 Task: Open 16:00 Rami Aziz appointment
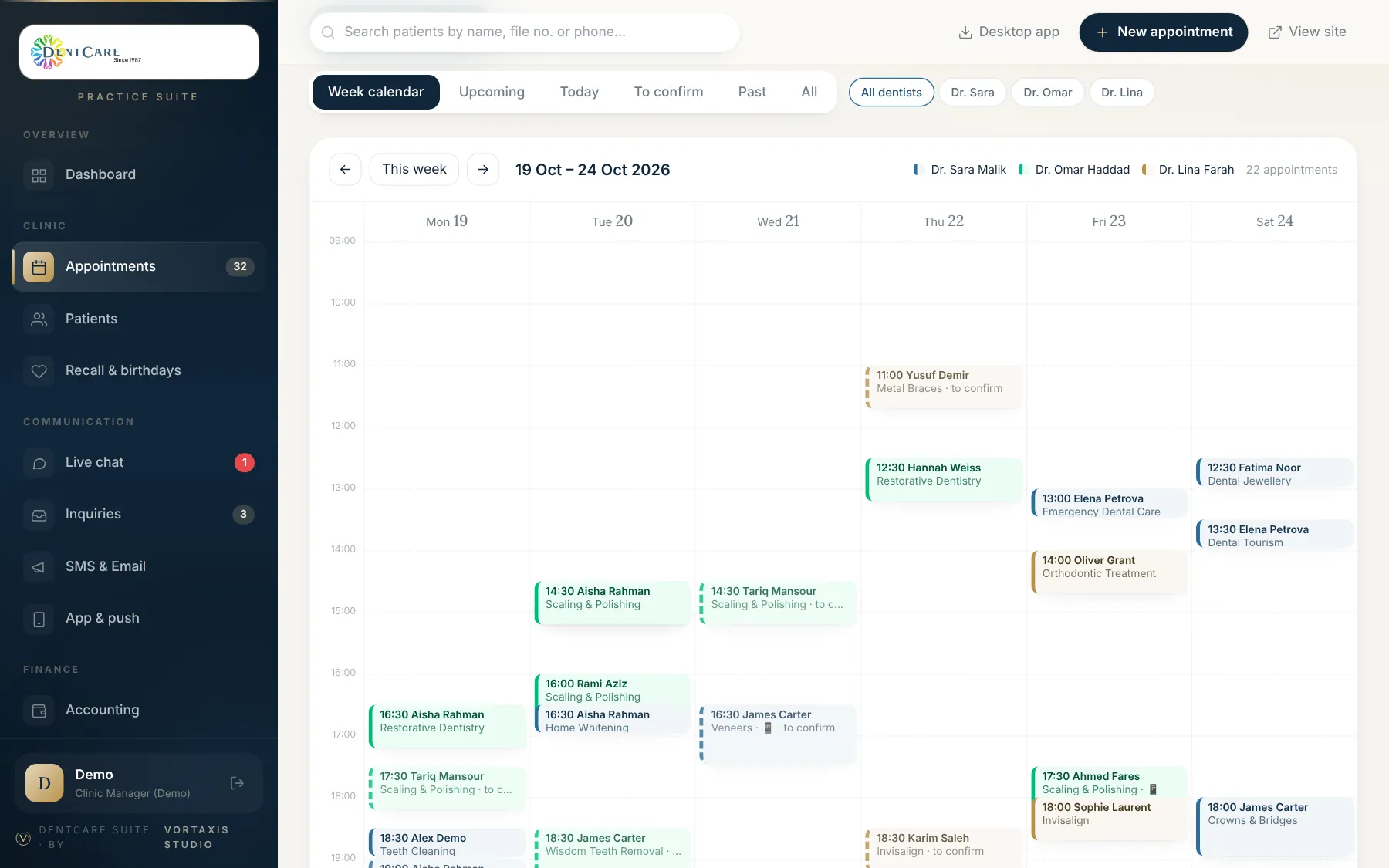click(x=612, y=690)
